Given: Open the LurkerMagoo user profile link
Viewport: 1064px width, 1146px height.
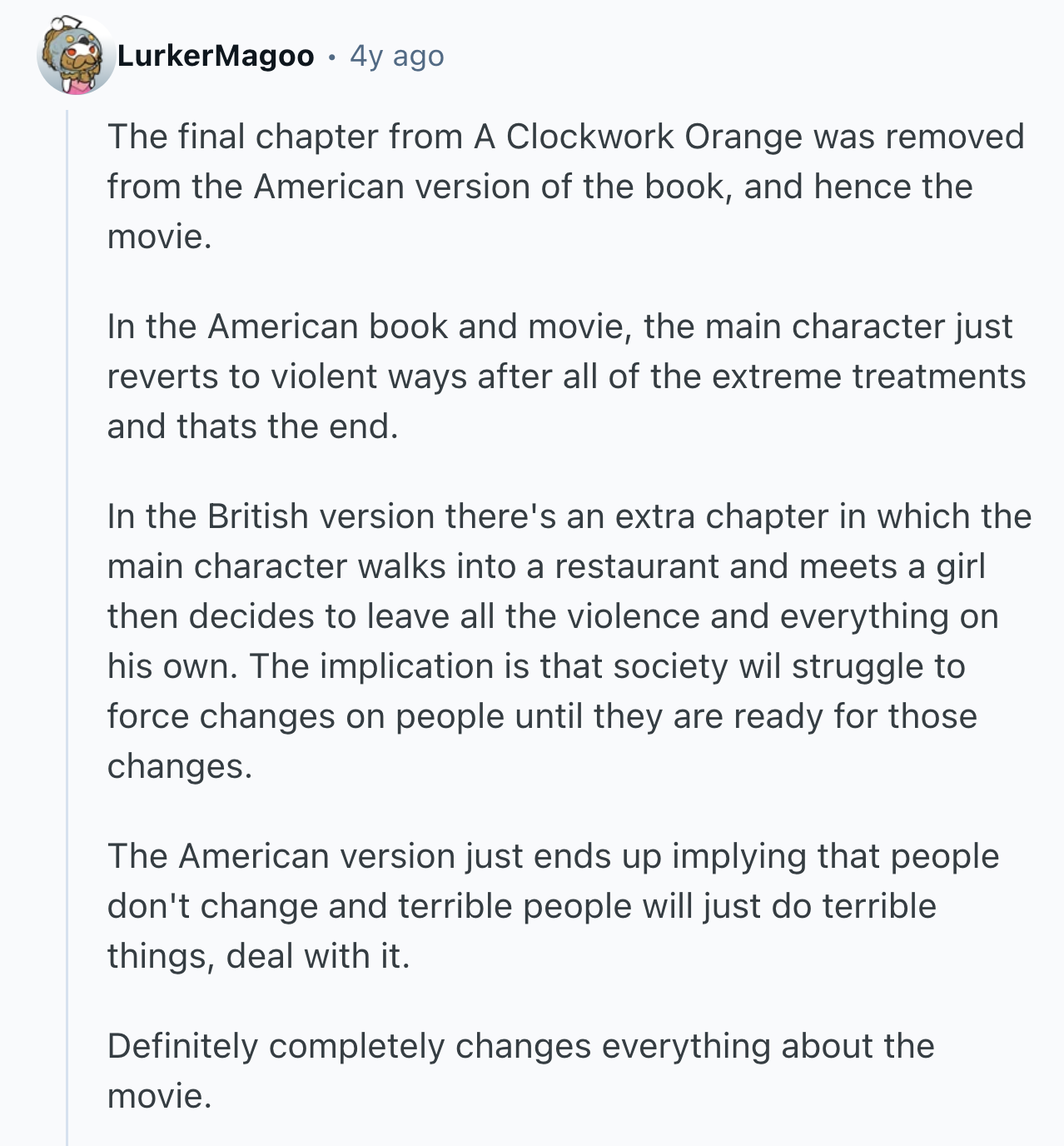Looking at the screenshot, I should pyautogui.click(x=216, y=56).
